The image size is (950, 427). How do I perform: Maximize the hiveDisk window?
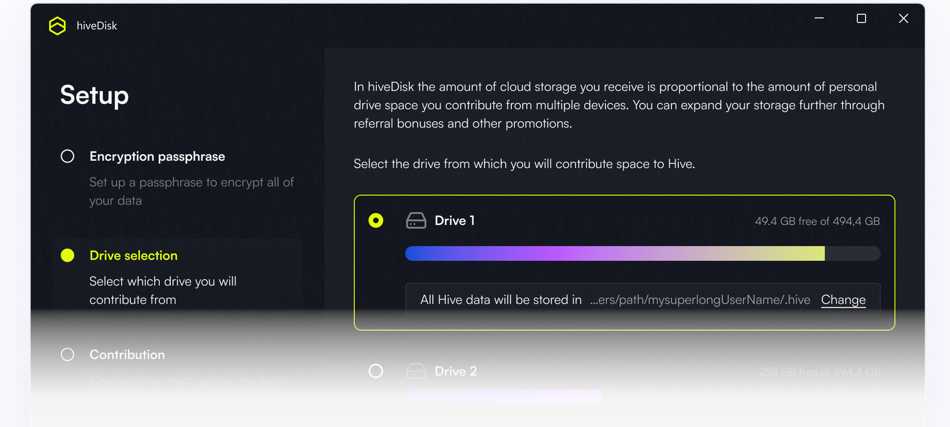click(861, 19)
